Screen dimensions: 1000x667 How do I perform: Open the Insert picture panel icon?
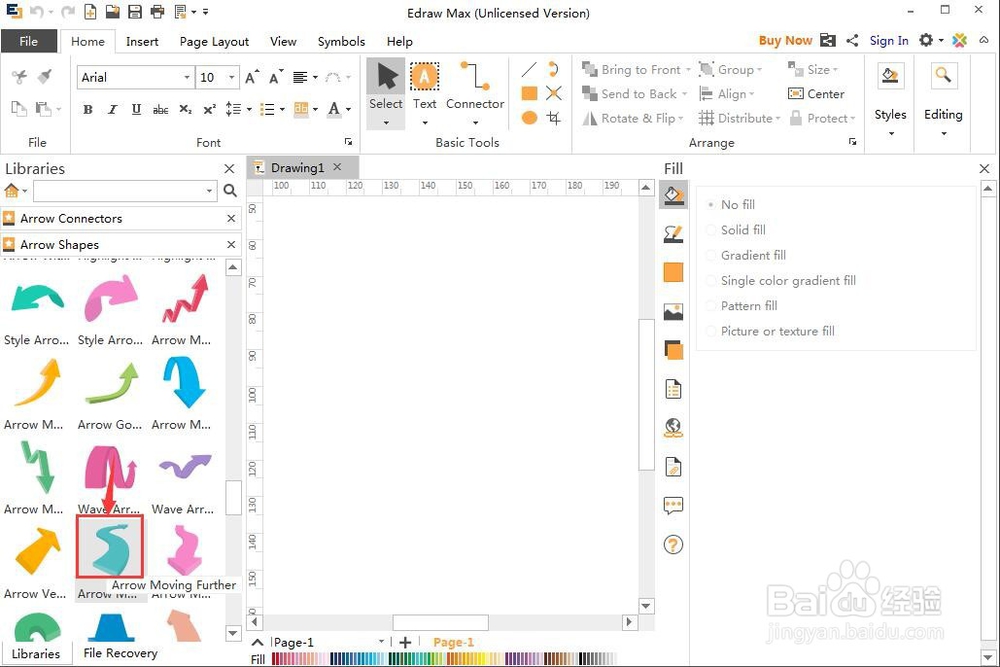(x=673, y=312)
